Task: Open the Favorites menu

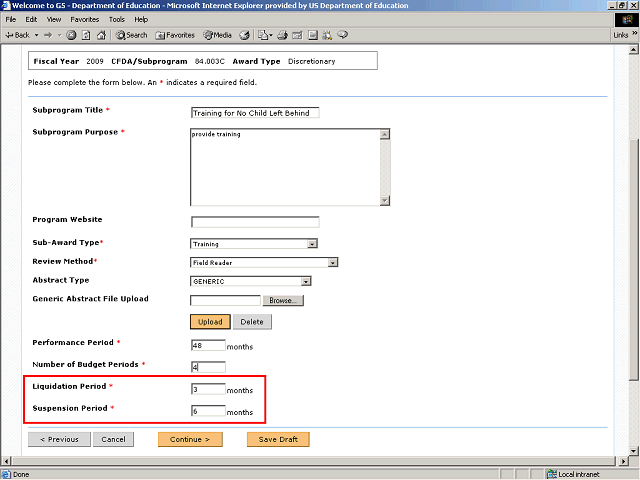Action: (x=84, y=19)
